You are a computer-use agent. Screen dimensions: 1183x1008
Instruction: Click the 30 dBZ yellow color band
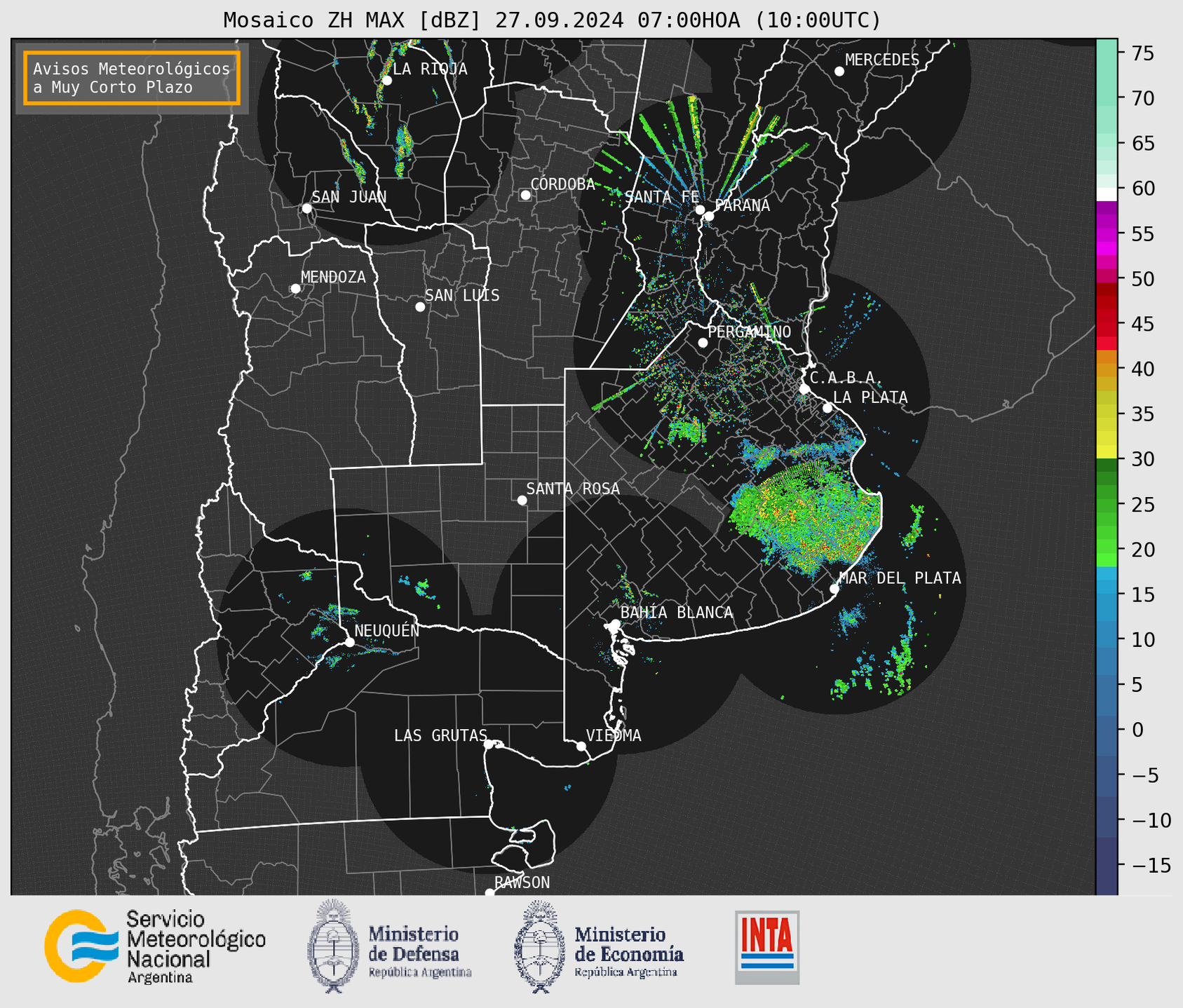[x=1107, y=452]
